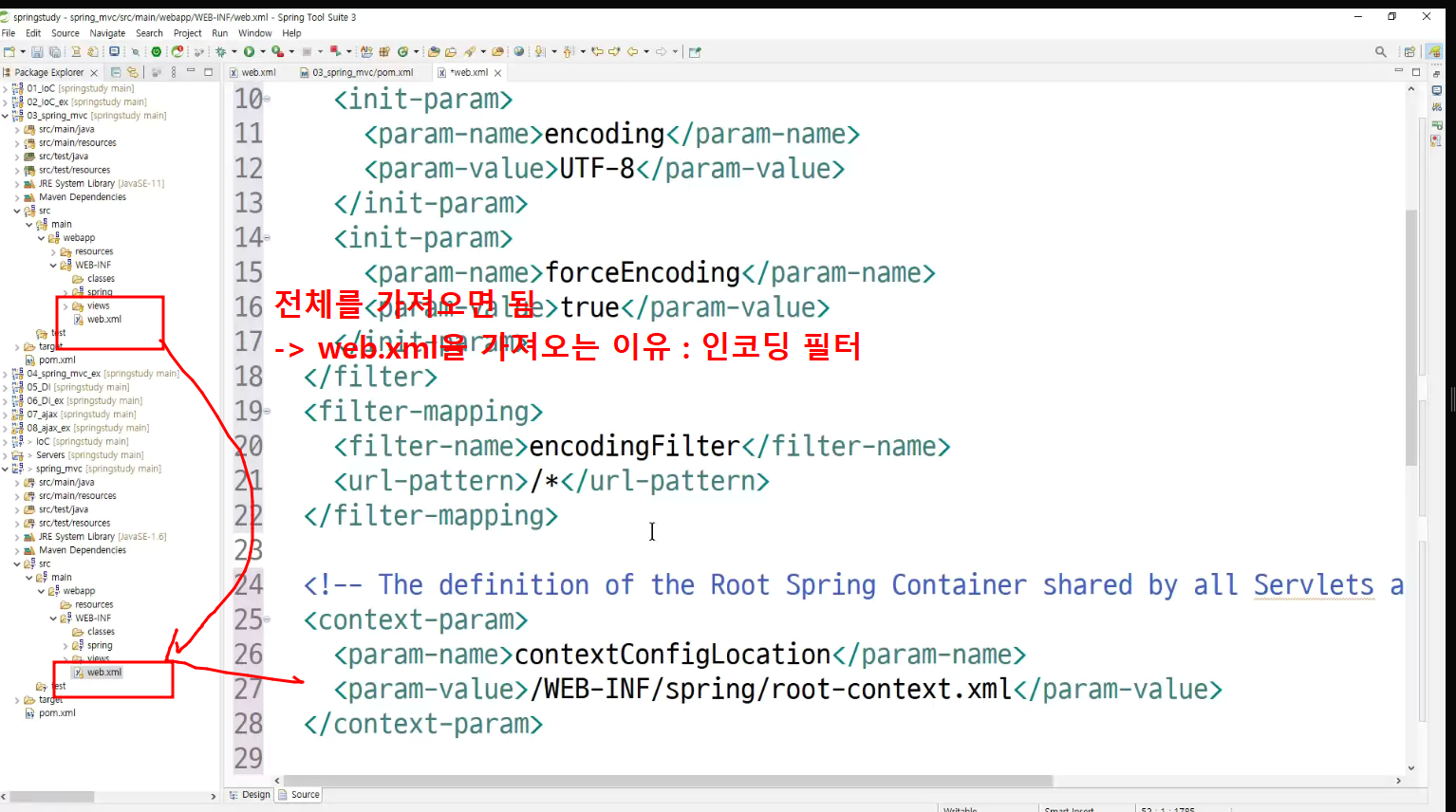Click the Open Type folder icon
Image resolution: width=1456 pixels, height=812 pixels.
pos(434,52)
